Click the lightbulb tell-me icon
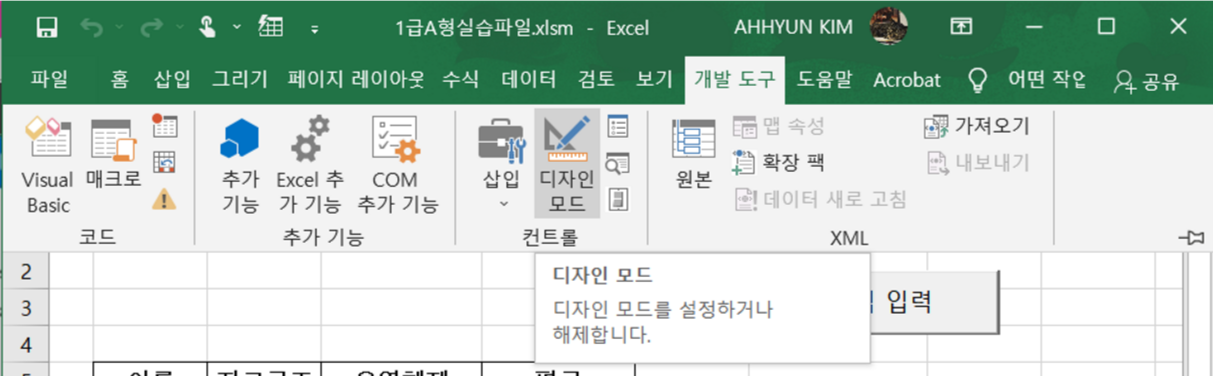The image size is (1213, 376). pyautogui.click(x=977, y=80)
